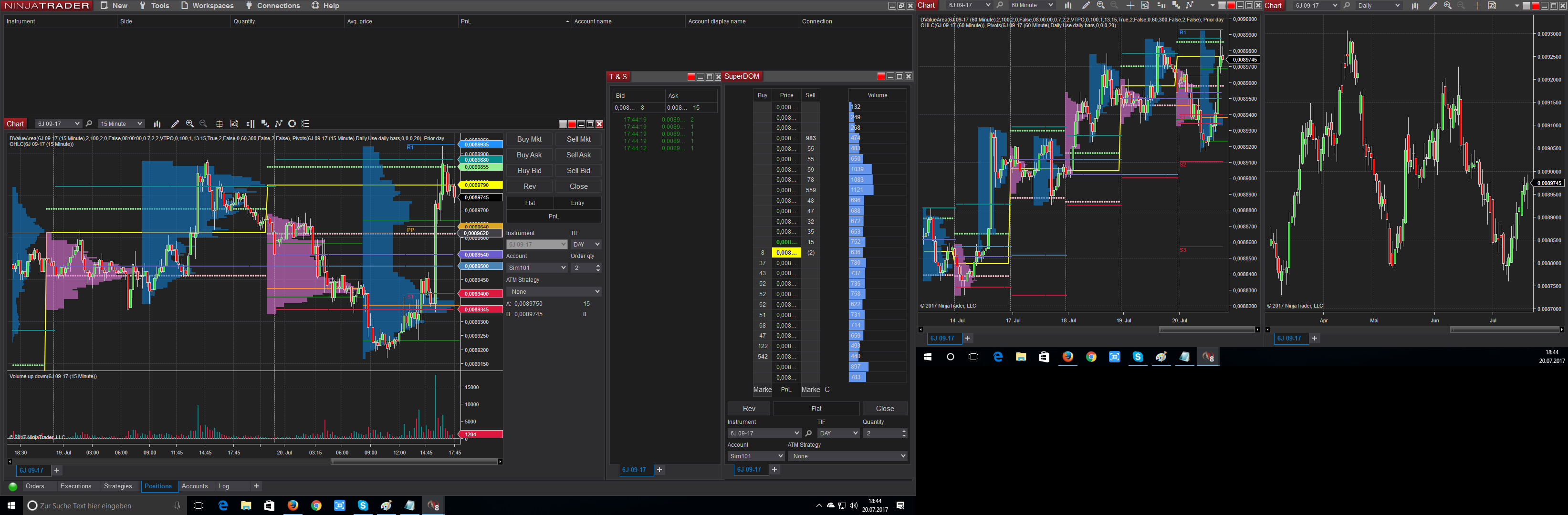Expand SuperDOM ATM Strategy None dropdown

tap(847, 456)
